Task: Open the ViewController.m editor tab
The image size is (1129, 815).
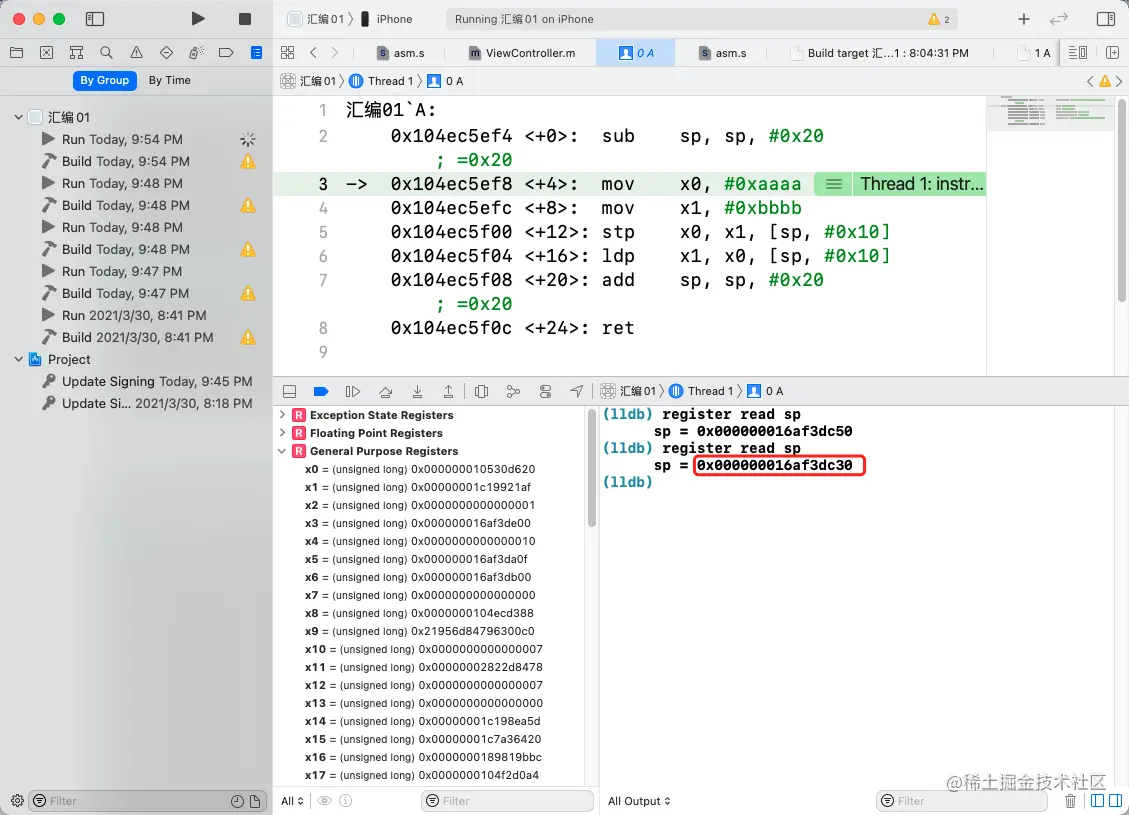Action: point(522,53)
